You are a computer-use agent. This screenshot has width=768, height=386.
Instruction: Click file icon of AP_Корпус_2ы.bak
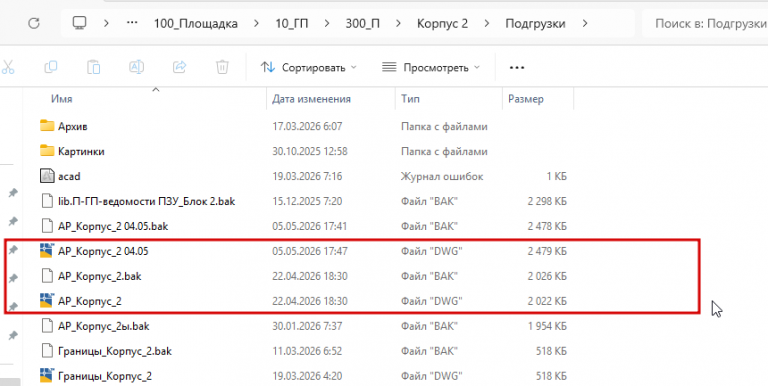47,326
